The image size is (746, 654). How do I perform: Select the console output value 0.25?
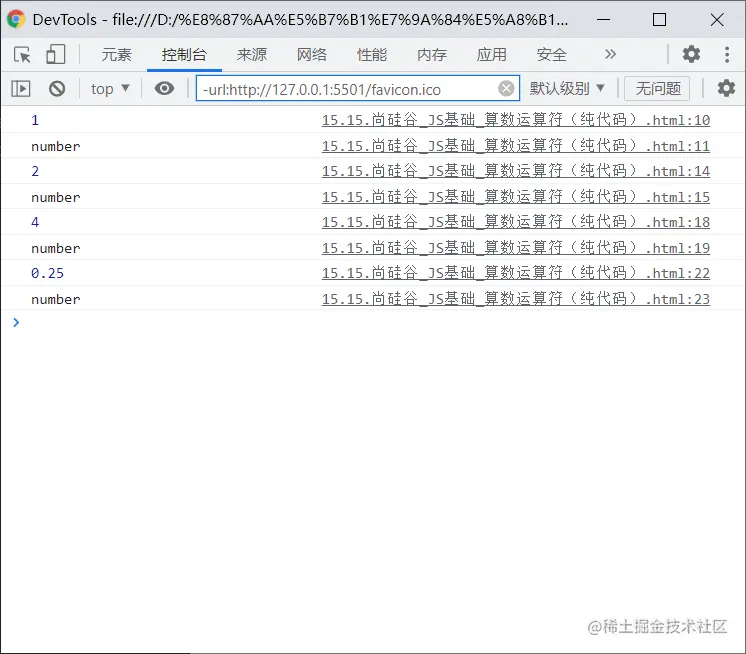(47, 273)
